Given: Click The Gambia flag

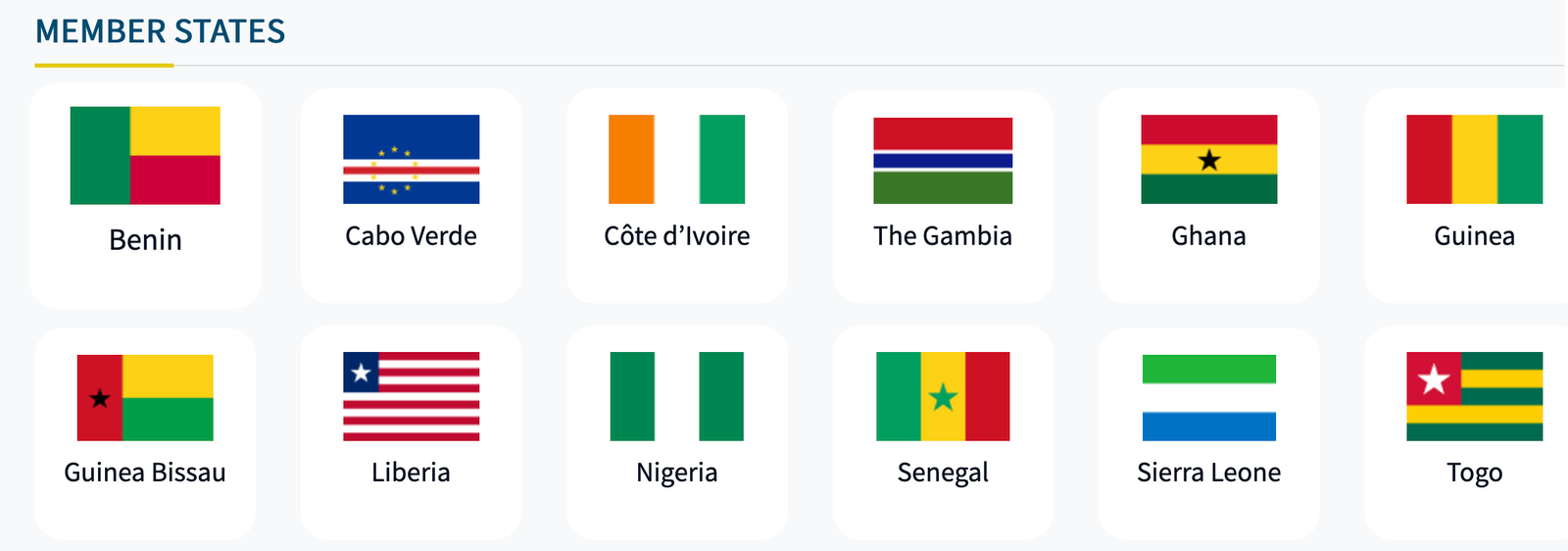Looking at the screenshot, I should (943, 160).
